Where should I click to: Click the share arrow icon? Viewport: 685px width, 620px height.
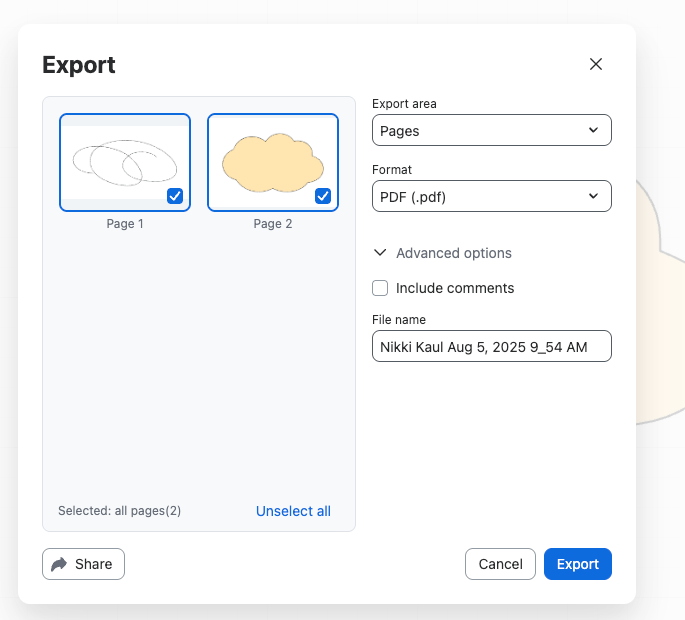59,564
